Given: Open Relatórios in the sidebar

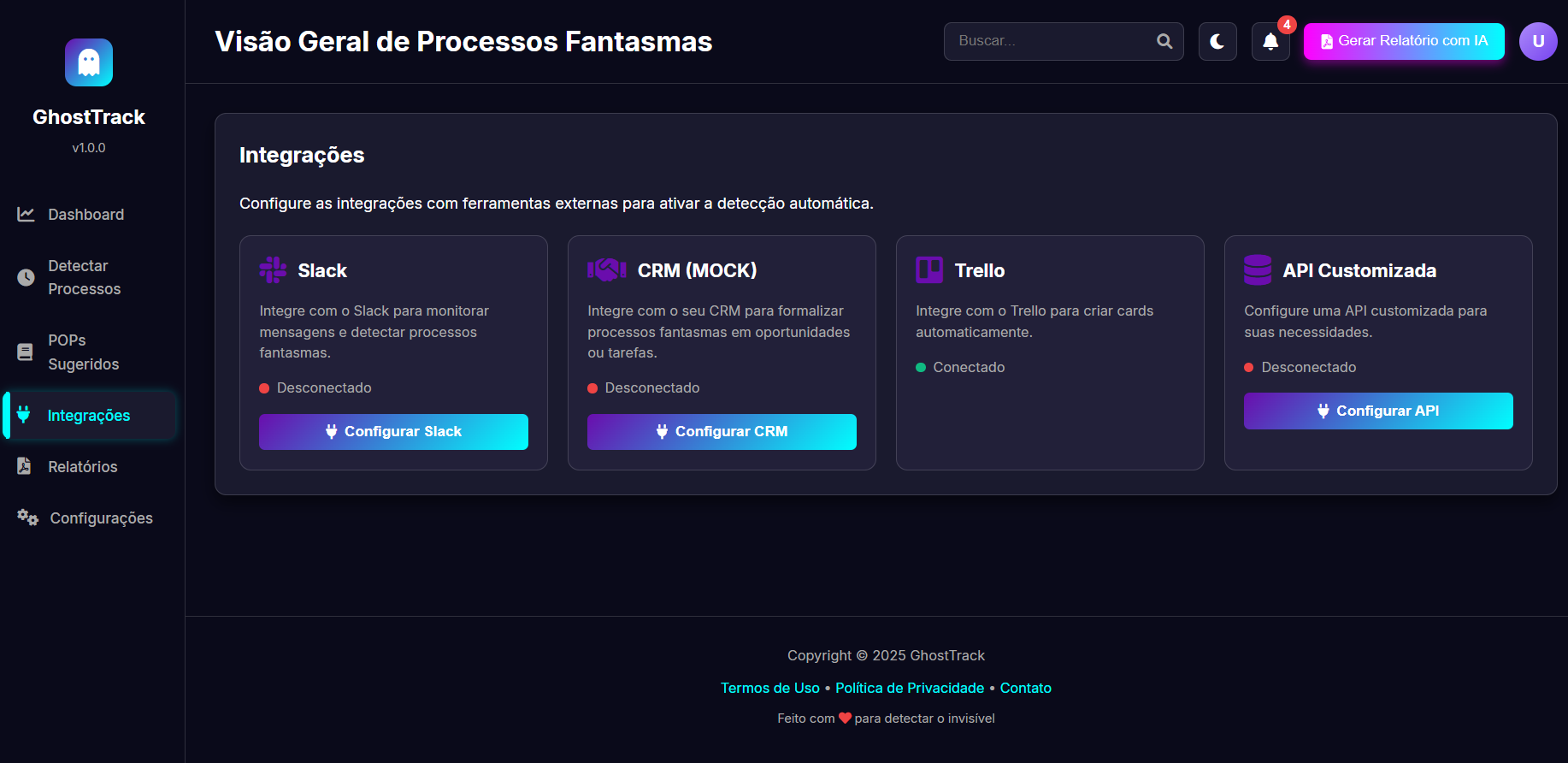Looking at the screenshot, I should tap(82, 467).
